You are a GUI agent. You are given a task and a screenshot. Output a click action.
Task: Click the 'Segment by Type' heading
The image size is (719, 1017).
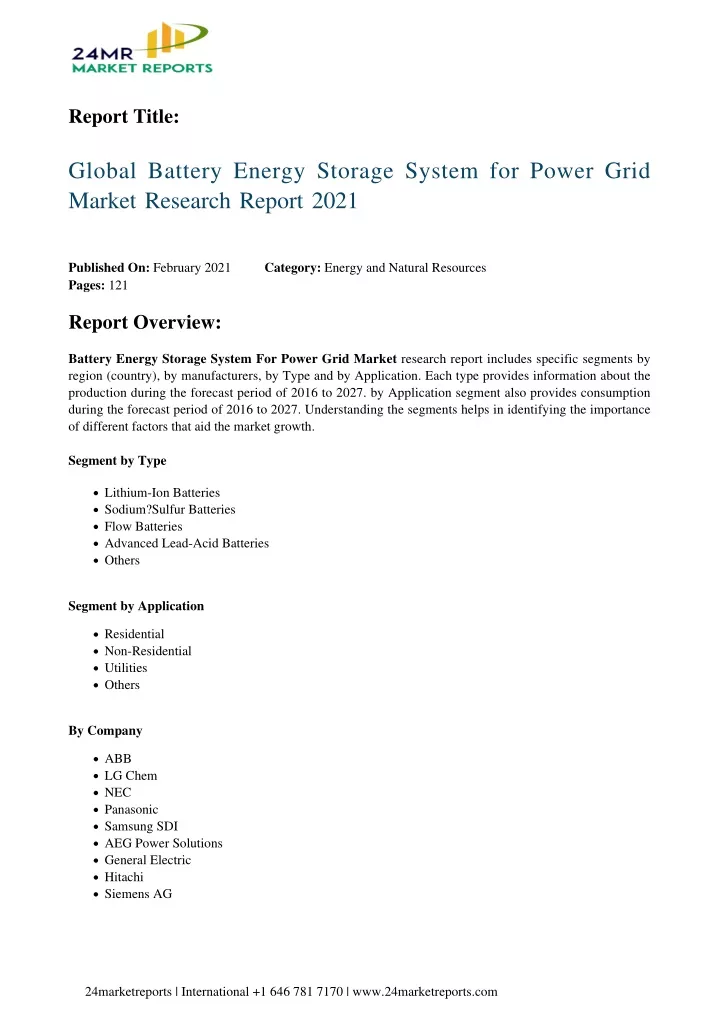tap(117, 461)
